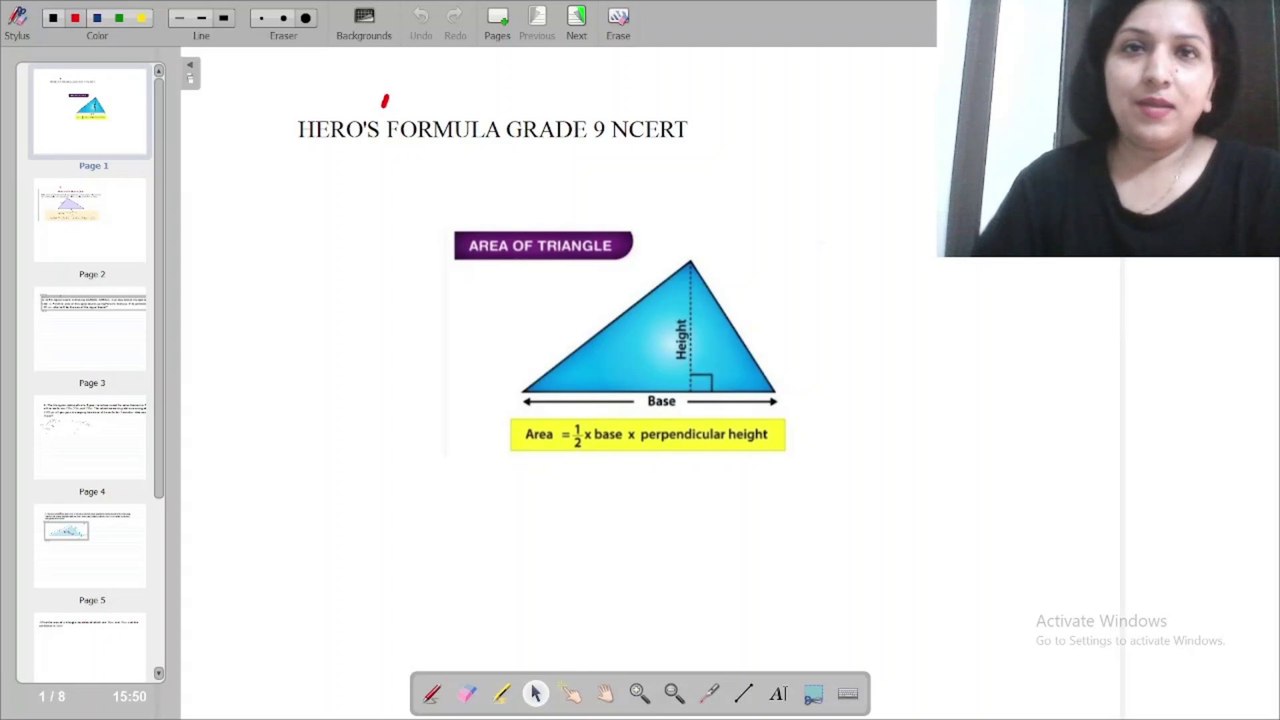Click the Undo button

point(421,23)
